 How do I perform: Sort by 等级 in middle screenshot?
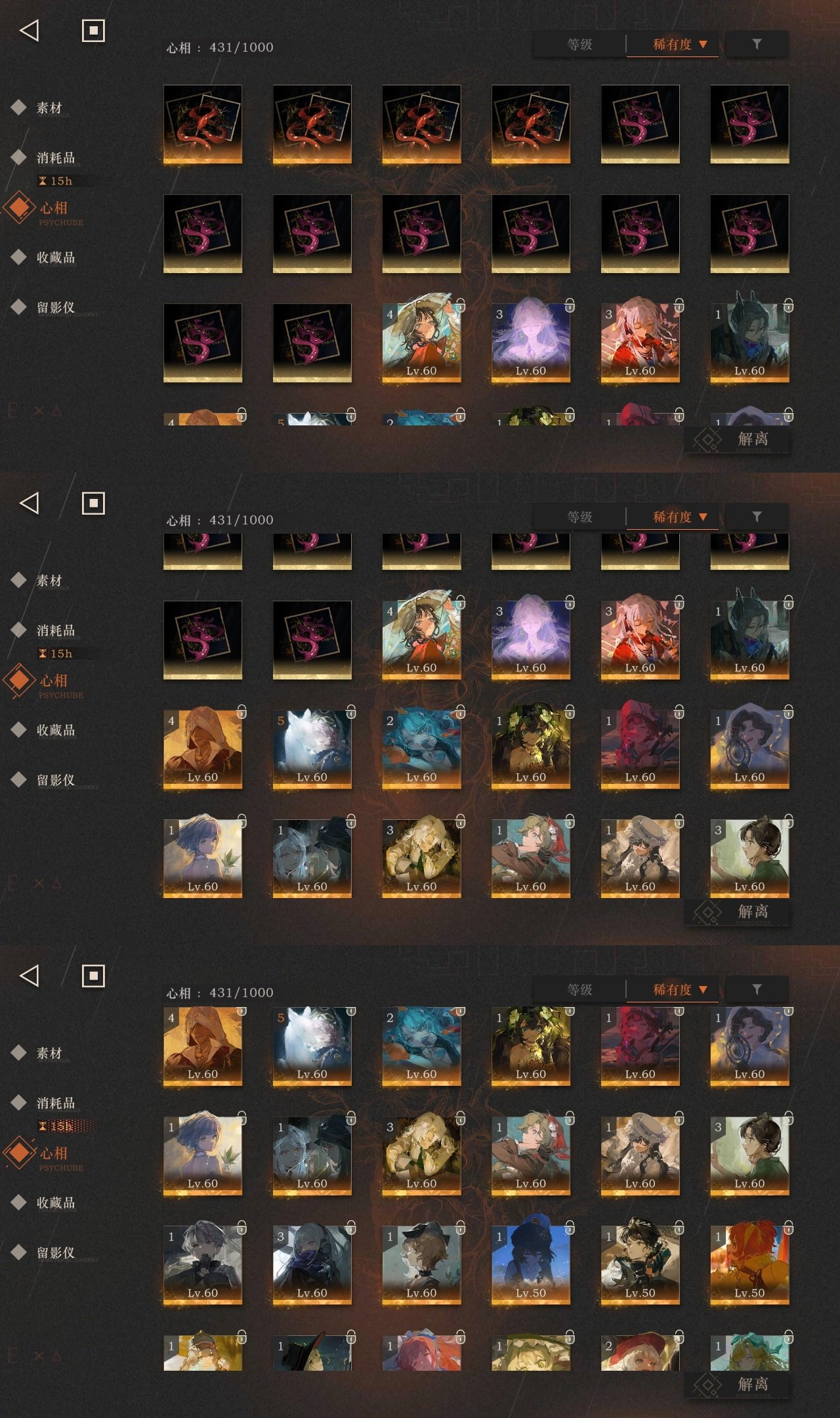click(579, 517)
